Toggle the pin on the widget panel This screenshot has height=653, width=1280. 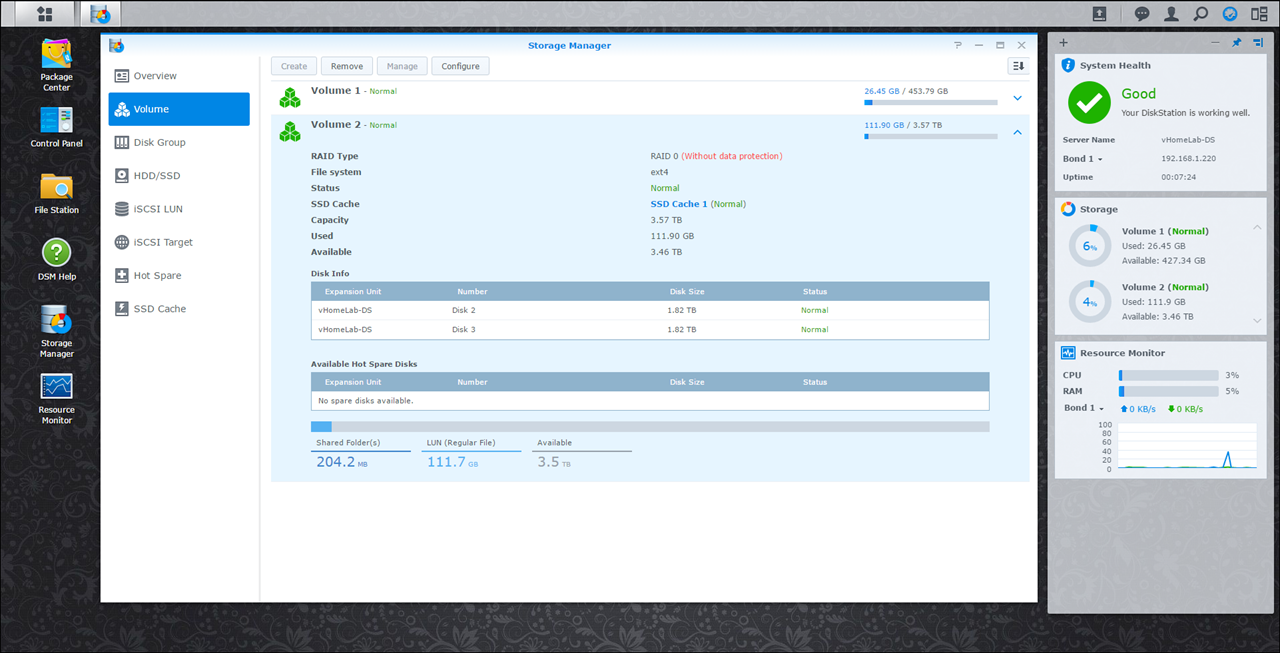[x=1236, y=43]
